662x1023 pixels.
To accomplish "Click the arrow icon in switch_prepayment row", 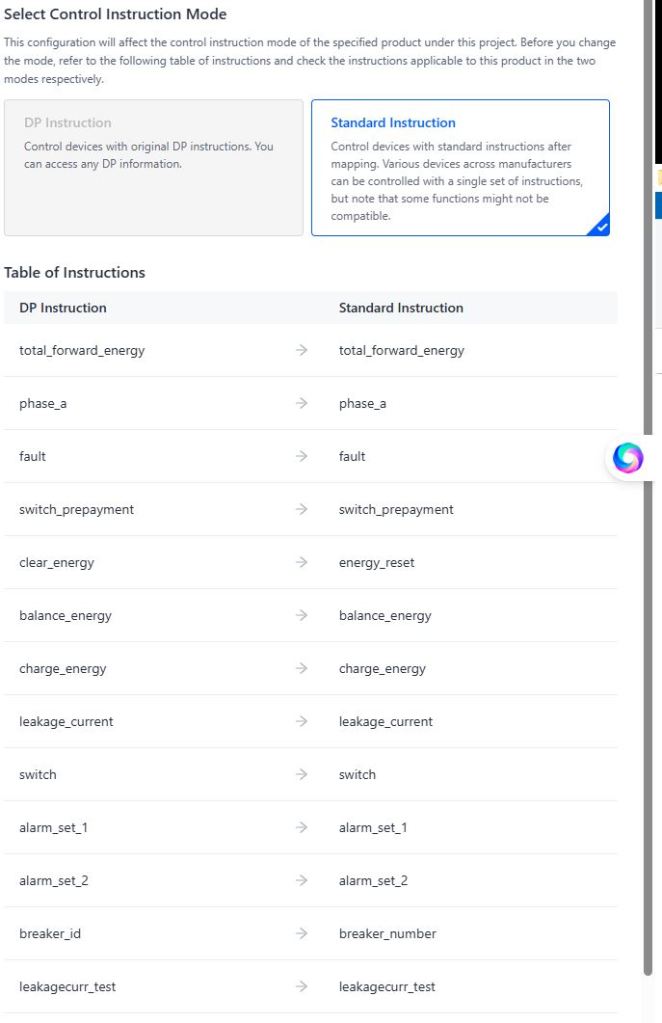I will click(302, 510).
